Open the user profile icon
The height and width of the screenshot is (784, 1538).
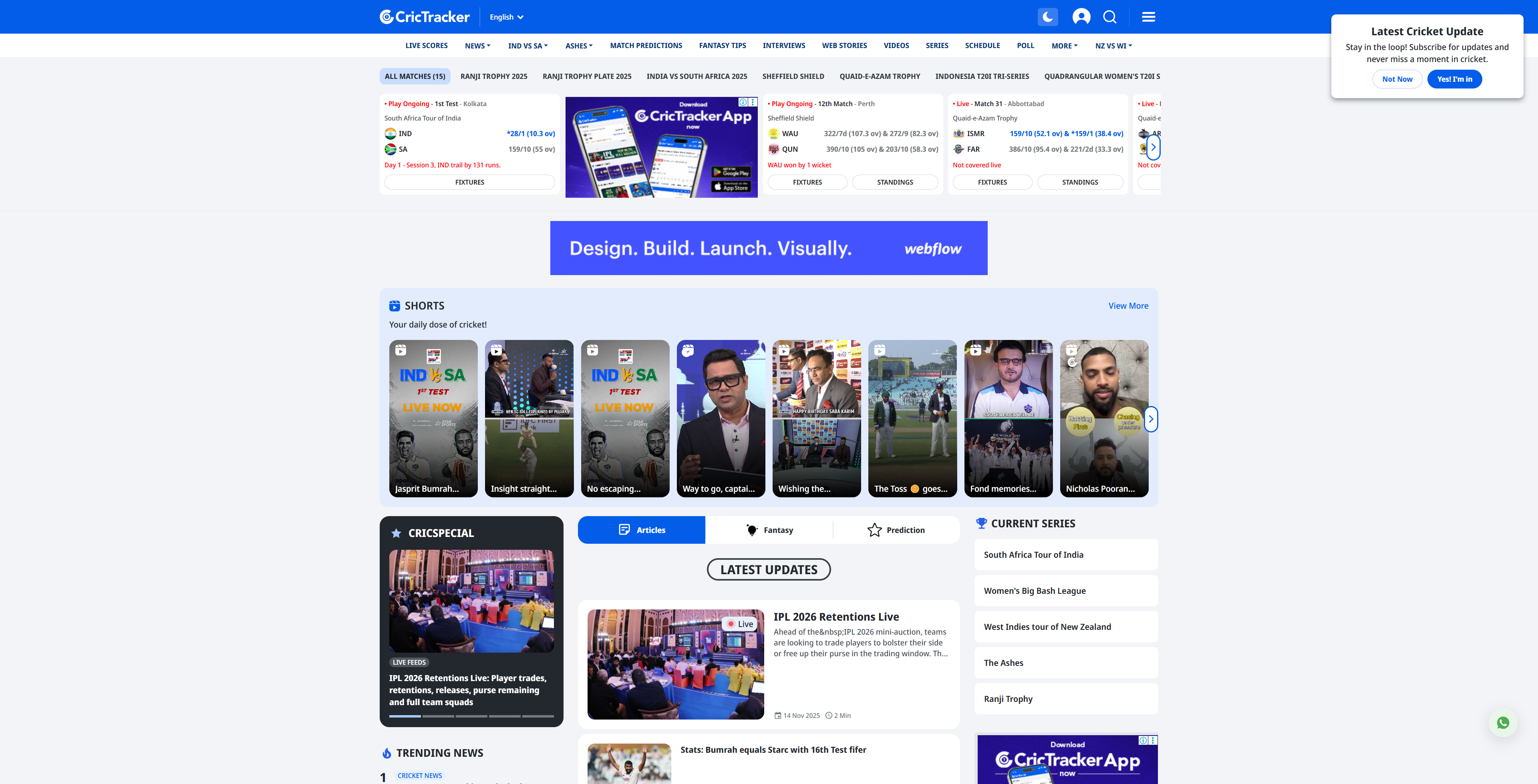(x=1081, y=17)
